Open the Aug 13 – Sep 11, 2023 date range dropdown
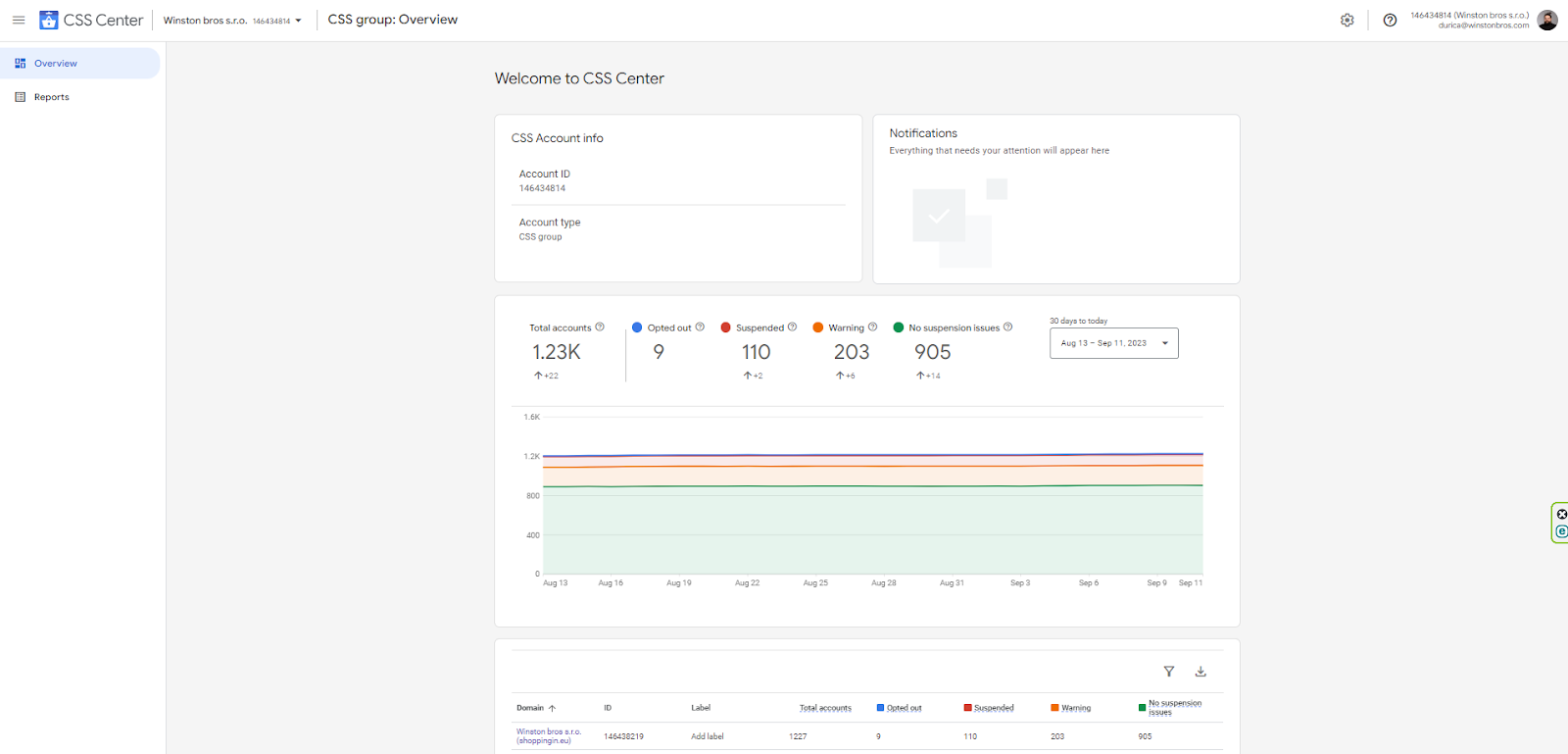The height and width of the screenshot is (754, 1568). pos(1114,343)
